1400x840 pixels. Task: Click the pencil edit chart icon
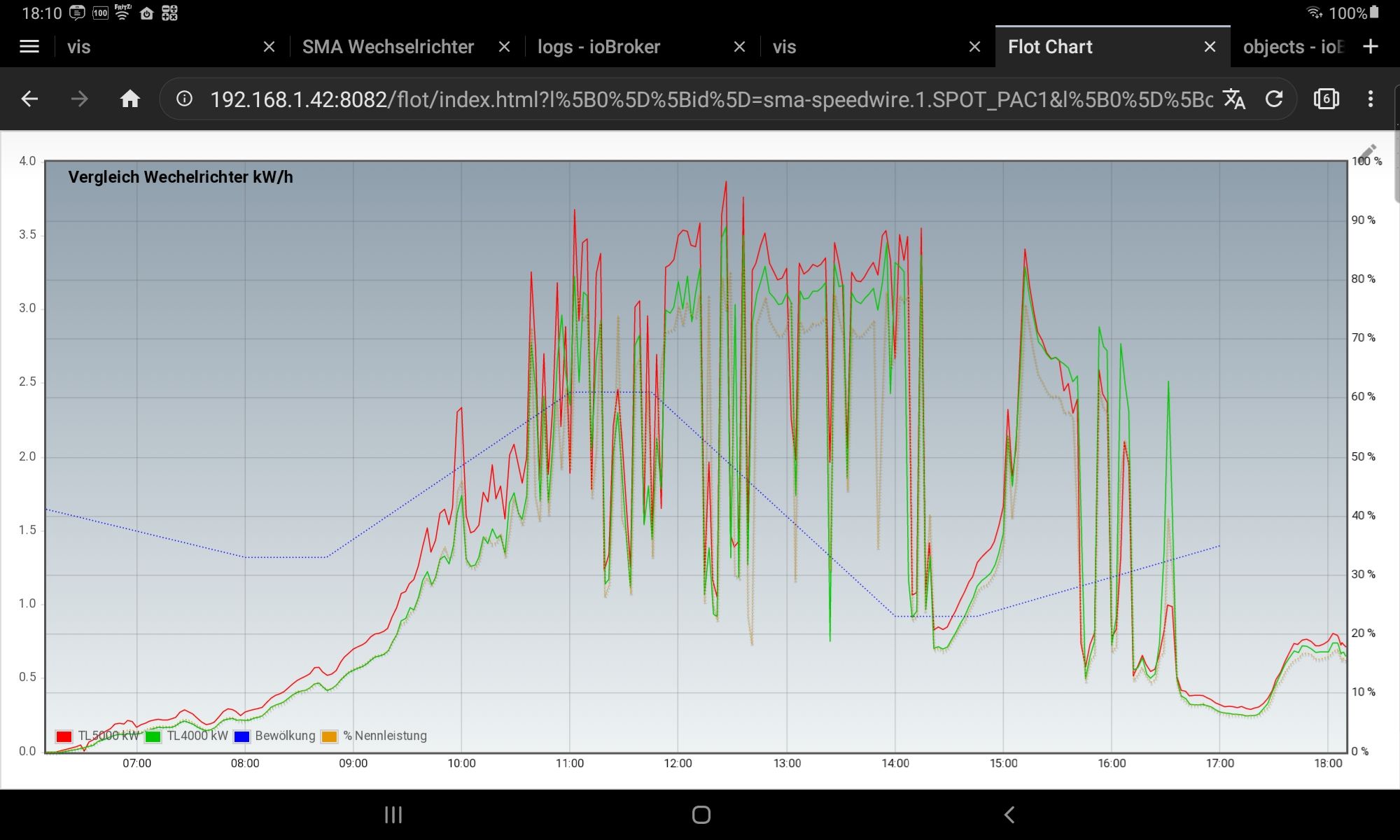(x=1367, y=153)
